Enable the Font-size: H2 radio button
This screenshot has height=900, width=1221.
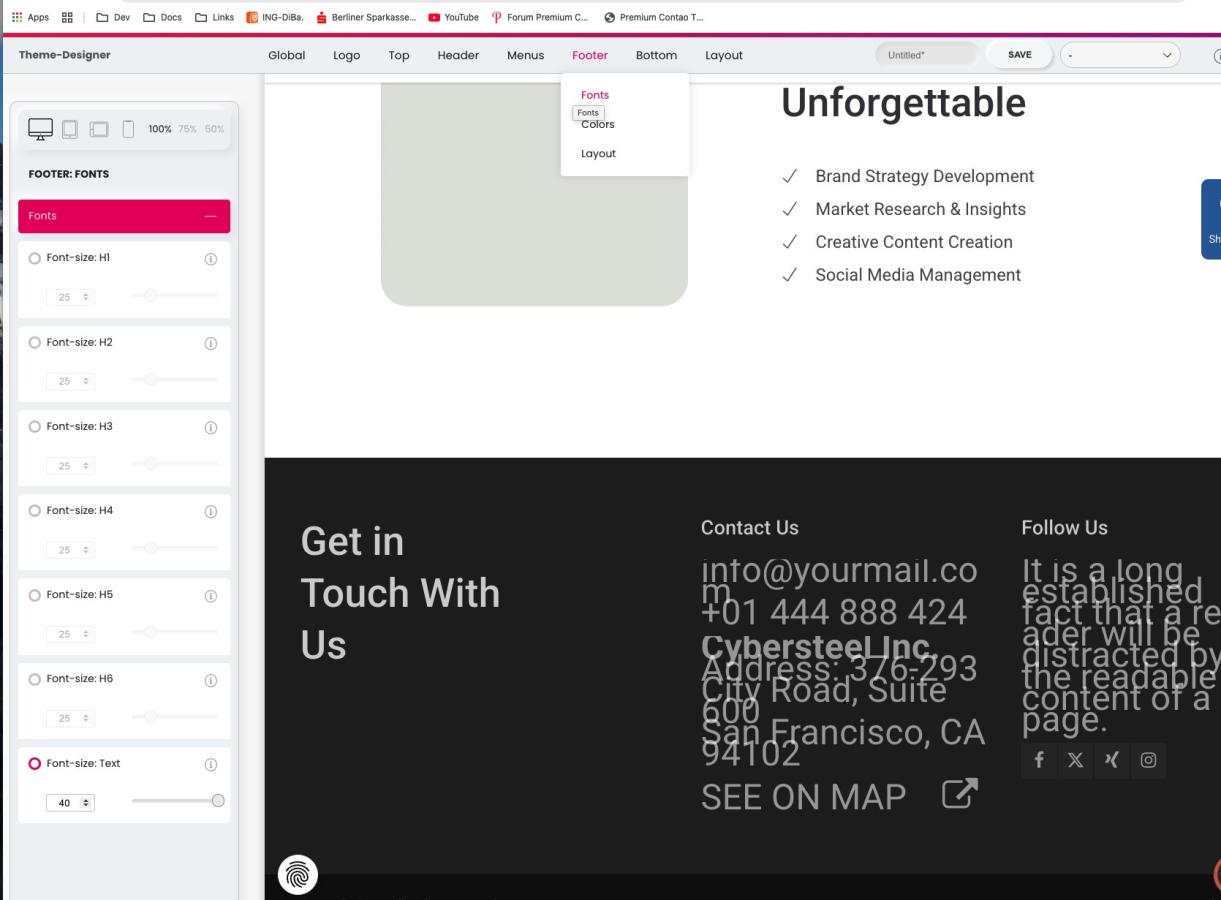click(x=35, y=342)
